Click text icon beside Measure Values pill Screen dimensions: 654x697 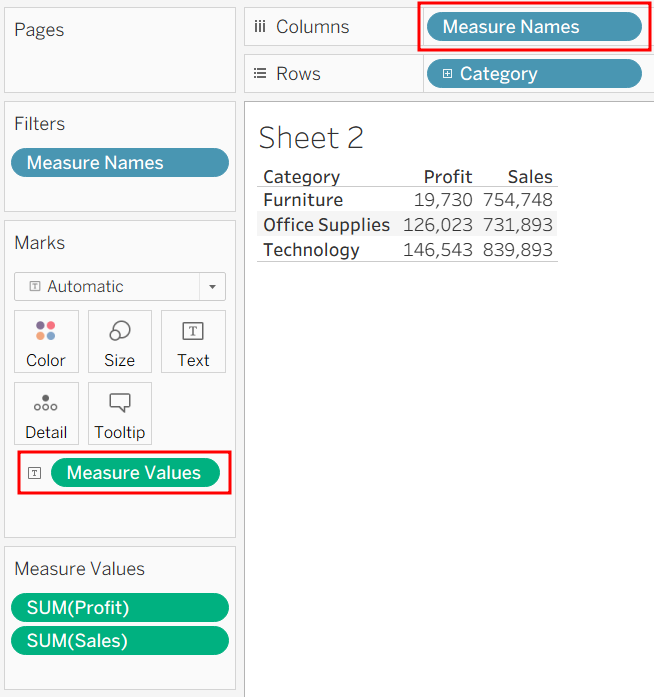tap(35, 473)
